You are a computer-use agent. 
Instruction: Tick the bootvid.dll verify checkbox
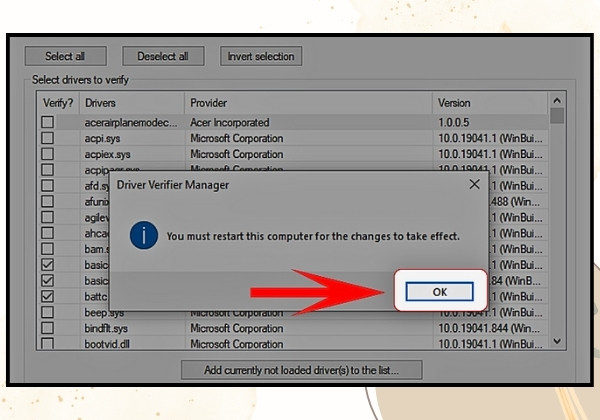pyautogui.click(x=47, y=343)
